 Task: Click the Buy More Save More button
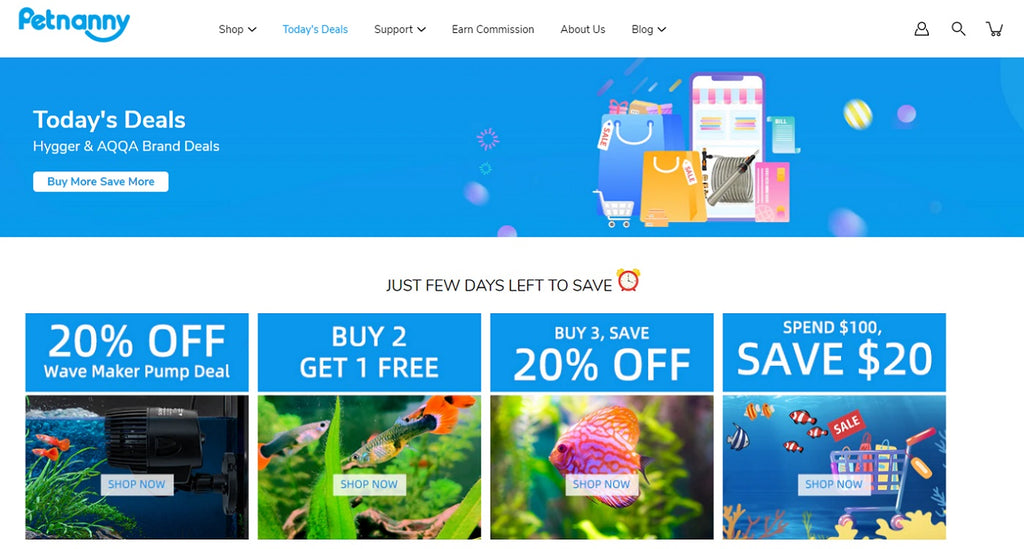click(101, 181)
